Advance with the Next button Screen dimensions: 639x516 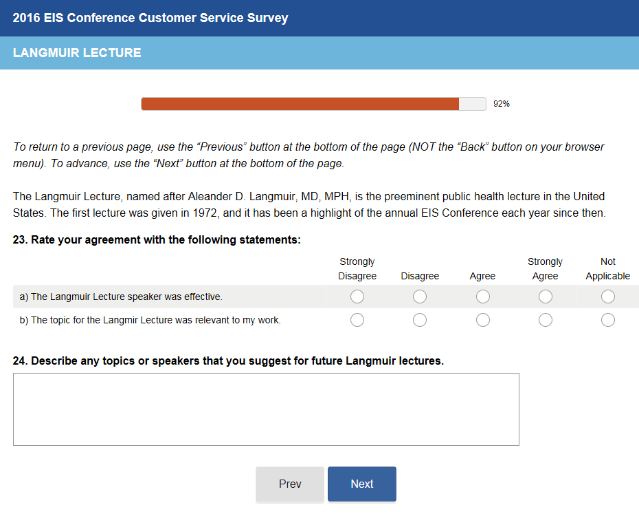(362, 484)
